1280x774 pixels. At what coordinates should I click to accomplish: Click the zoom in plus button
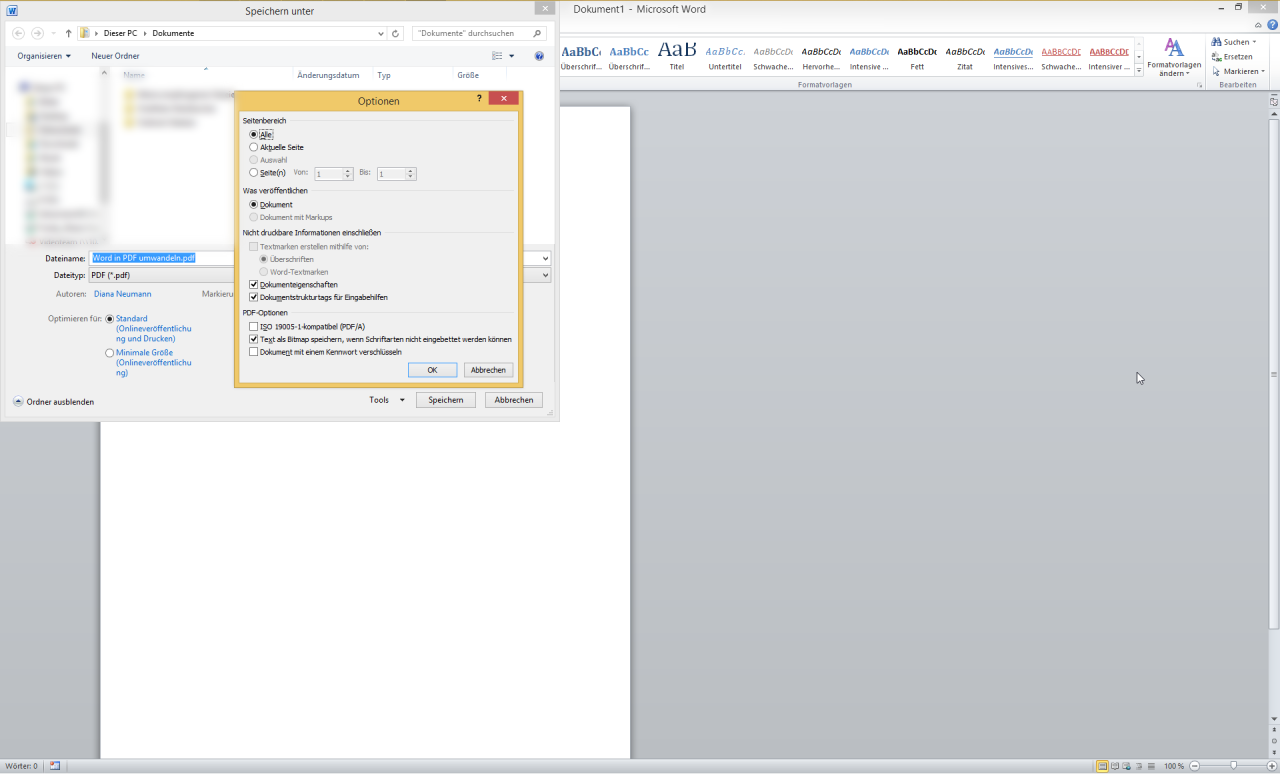tap(1271, 766)
